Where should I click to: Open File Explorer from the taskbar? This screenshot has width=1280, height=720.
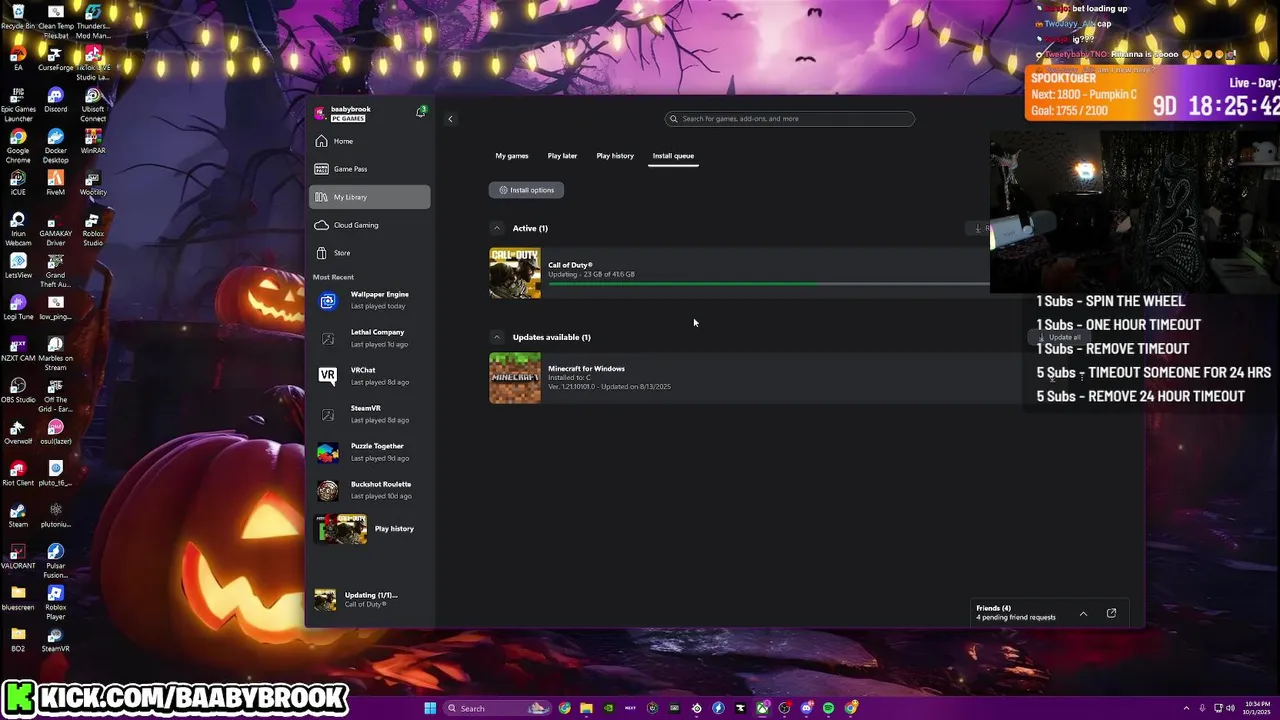click(x=586, y=708)
